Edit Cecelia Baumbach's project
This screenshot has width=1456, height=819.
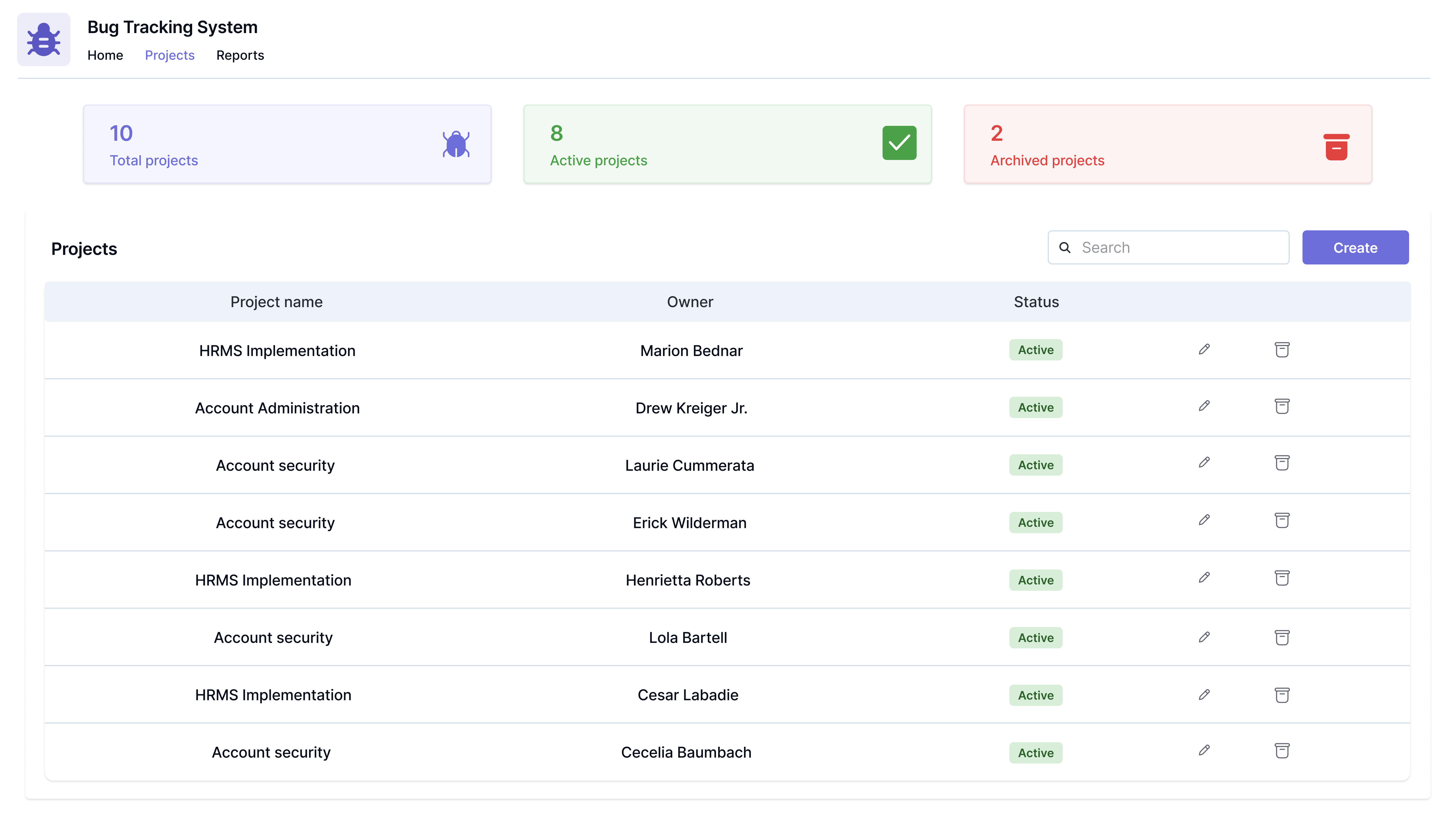[1204, 750]
